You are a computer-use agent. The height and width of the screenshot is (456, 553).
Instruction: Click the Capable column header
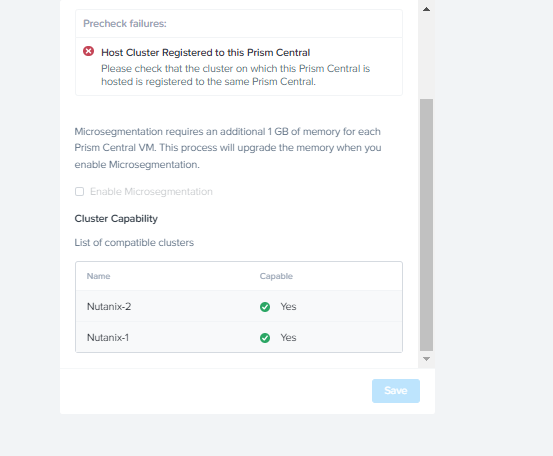coord(276,276)
